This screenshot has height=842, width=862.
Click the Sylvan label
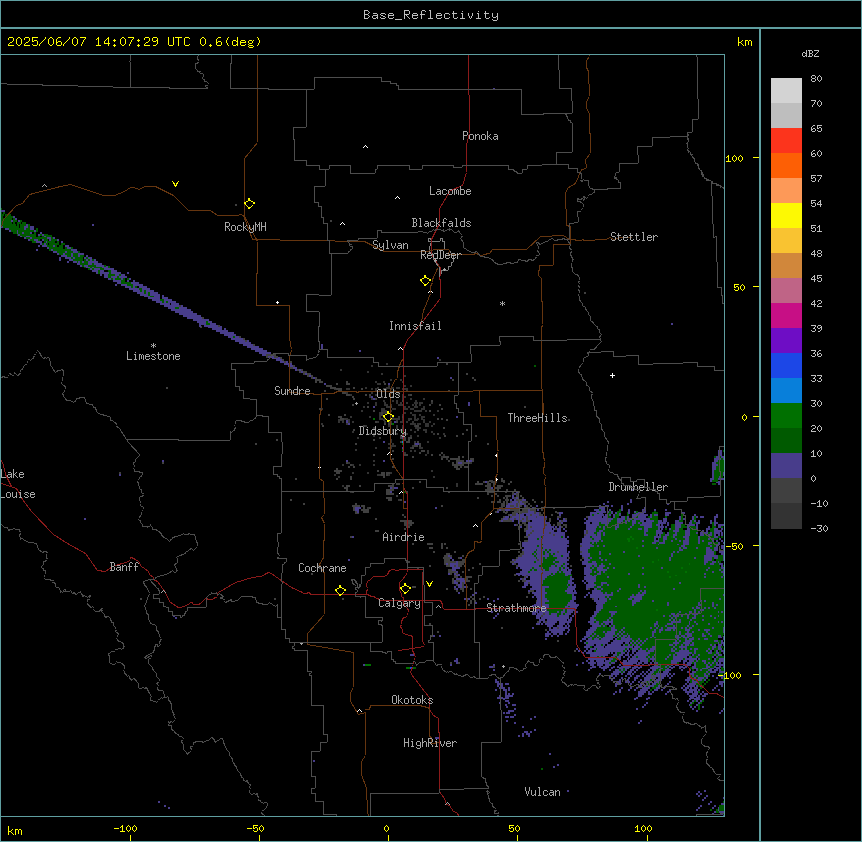pos(390,245)
